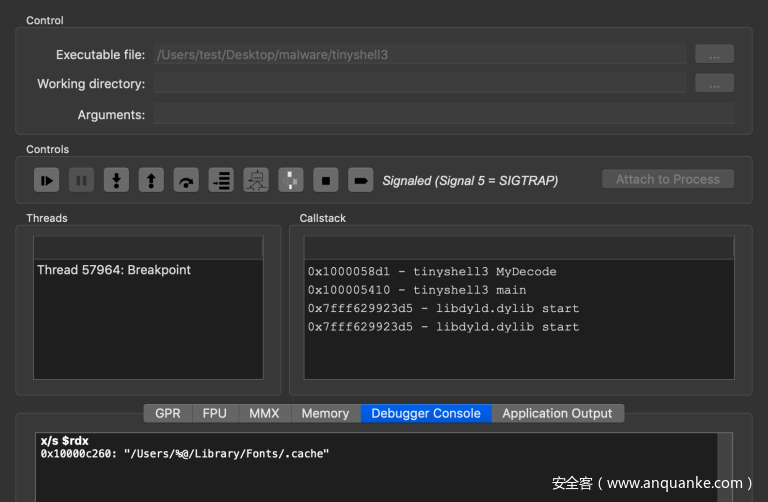The height and width of the screenshot is (502, 768).
Task: Open the FPU registers tab
Action: coord(214,413)
